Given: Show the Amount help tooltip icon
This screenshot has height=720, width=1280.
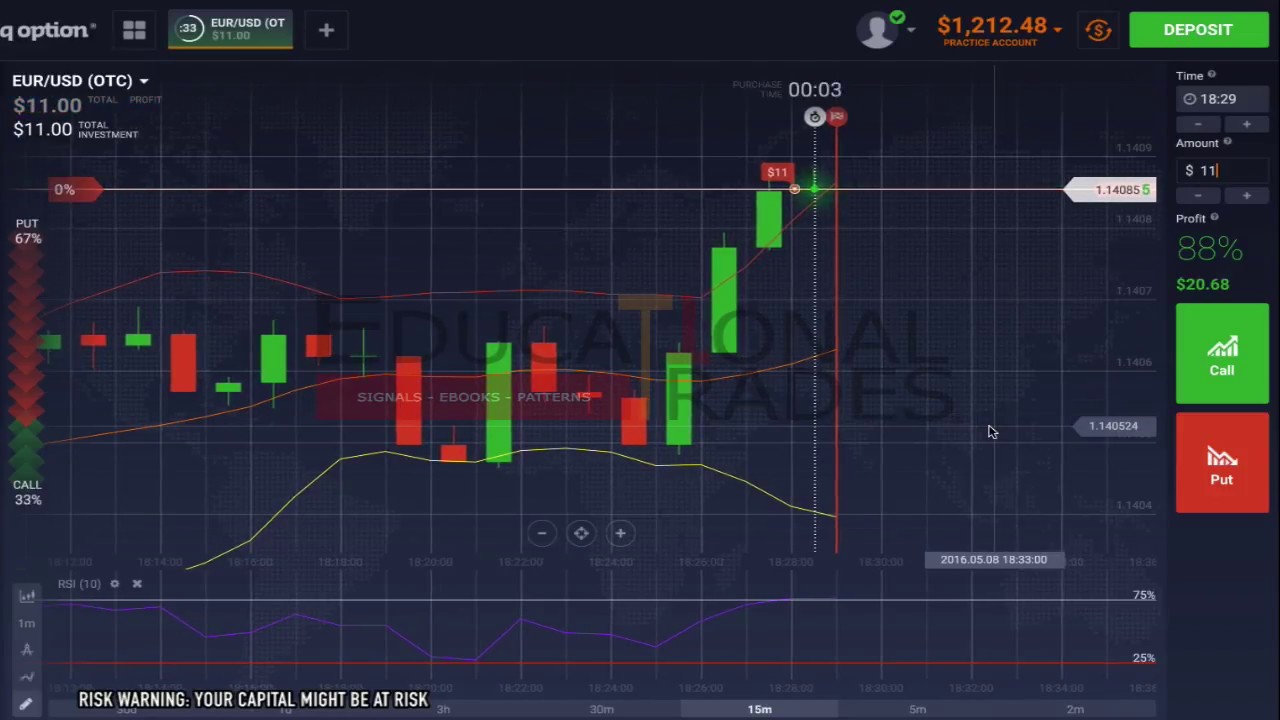Looking at the screenshot, I should (1227, 142).
